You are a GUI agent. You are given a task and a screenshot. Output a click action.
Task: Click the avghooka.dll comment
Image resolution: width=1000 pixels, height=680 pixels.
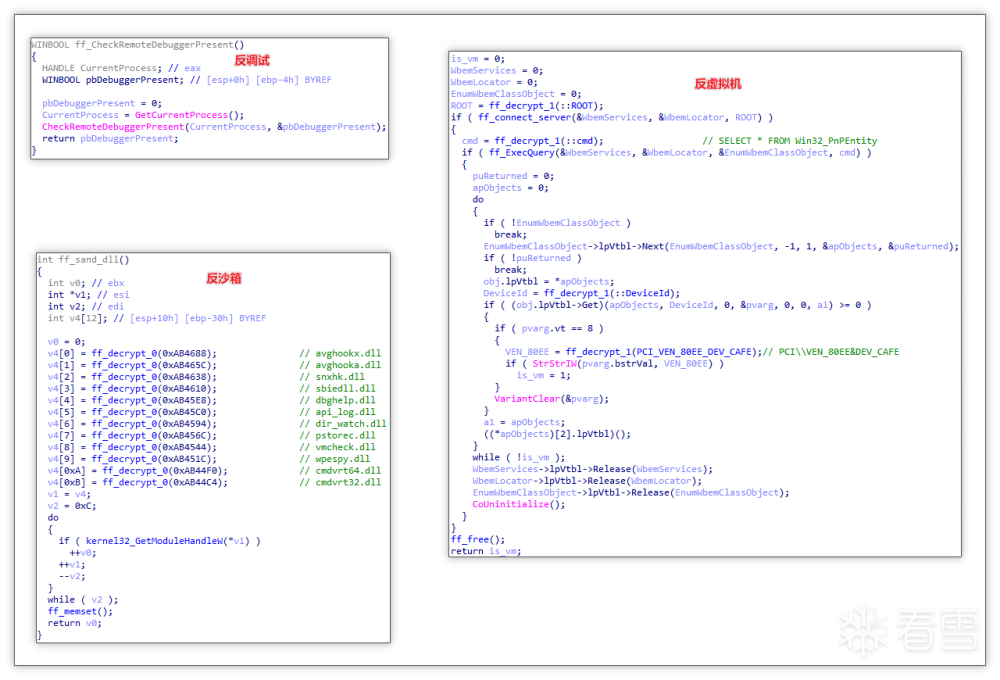[341, 365]
